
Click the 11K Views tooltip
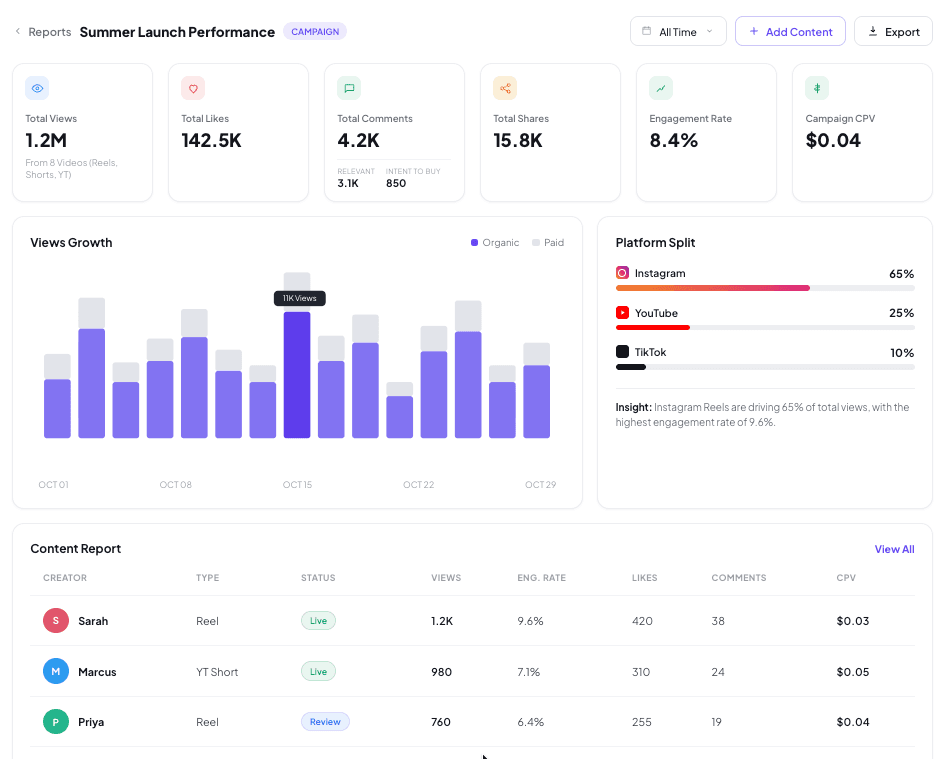click(x=299, y=298)
